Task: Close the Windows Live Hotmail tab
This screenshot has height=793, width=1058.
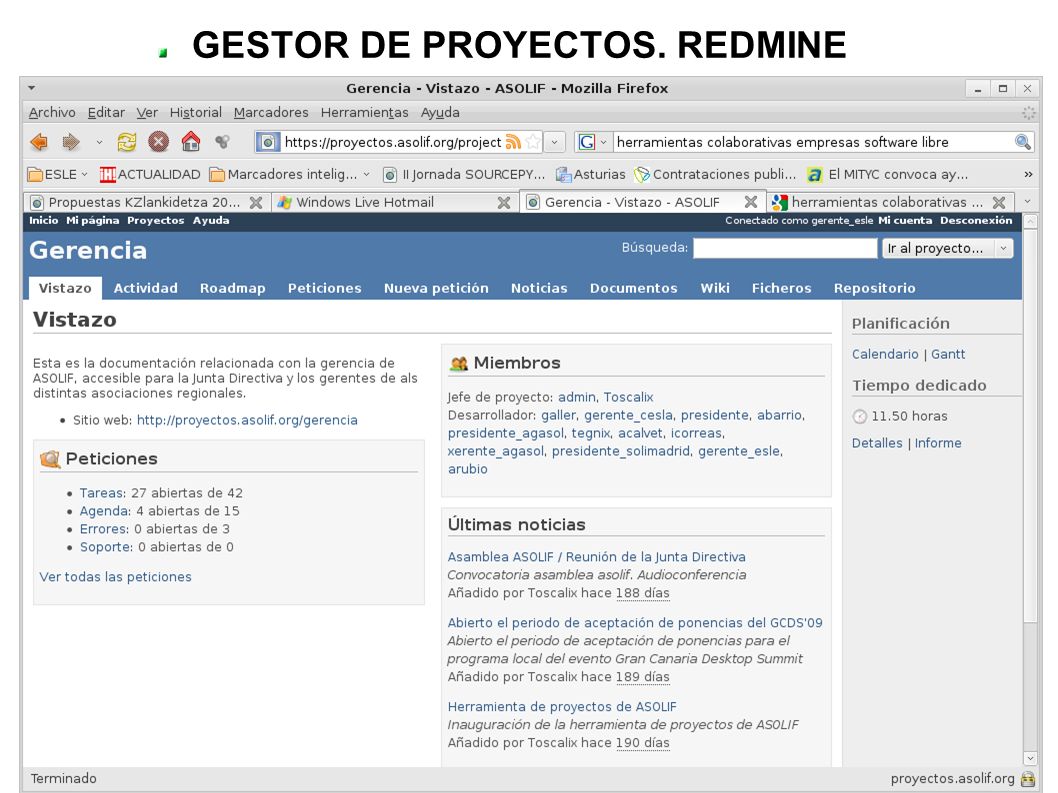Action: tap(503, 202)
